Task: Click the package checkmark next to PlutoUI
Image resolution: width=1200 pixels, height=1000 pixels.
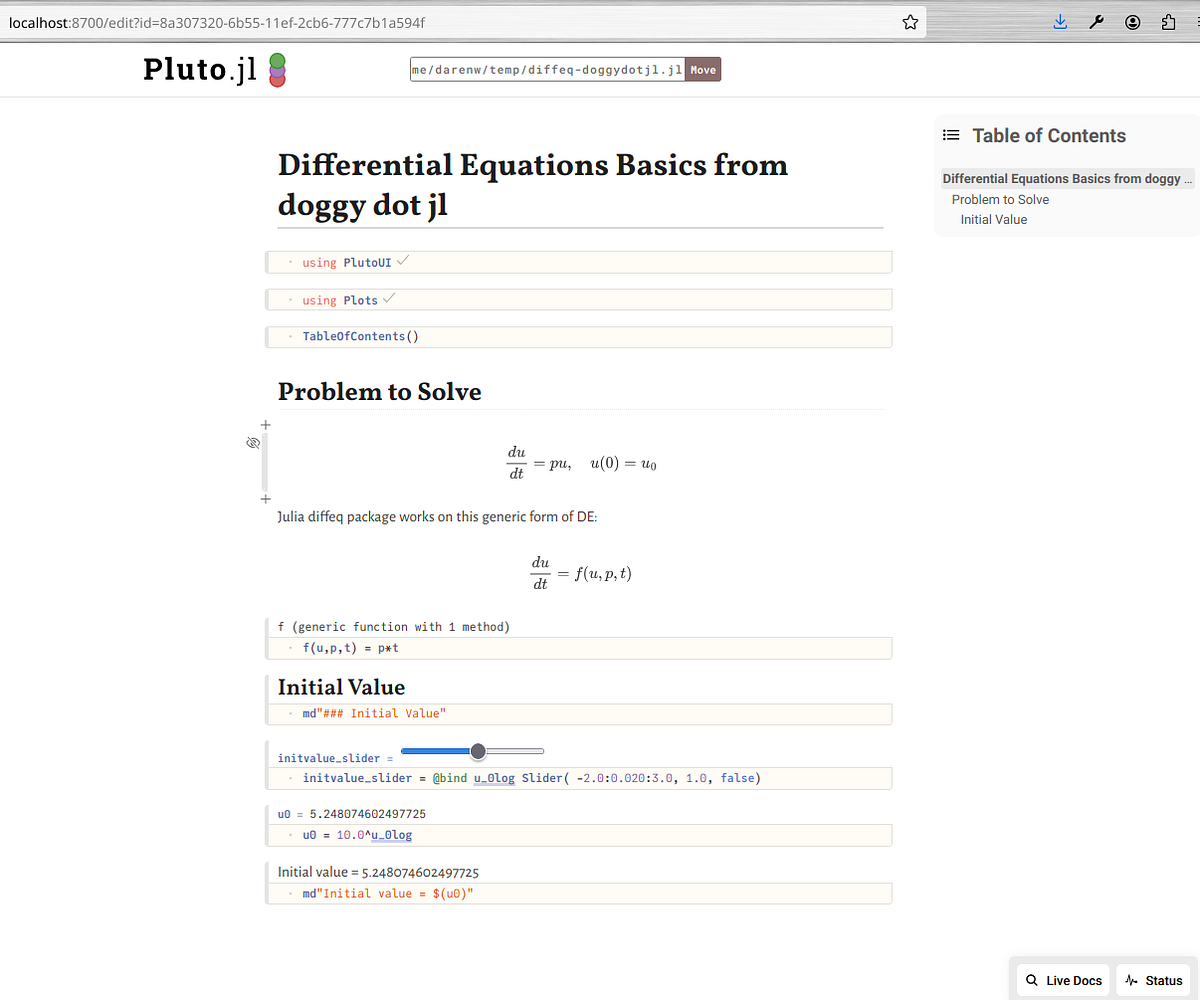Action: 401,259
